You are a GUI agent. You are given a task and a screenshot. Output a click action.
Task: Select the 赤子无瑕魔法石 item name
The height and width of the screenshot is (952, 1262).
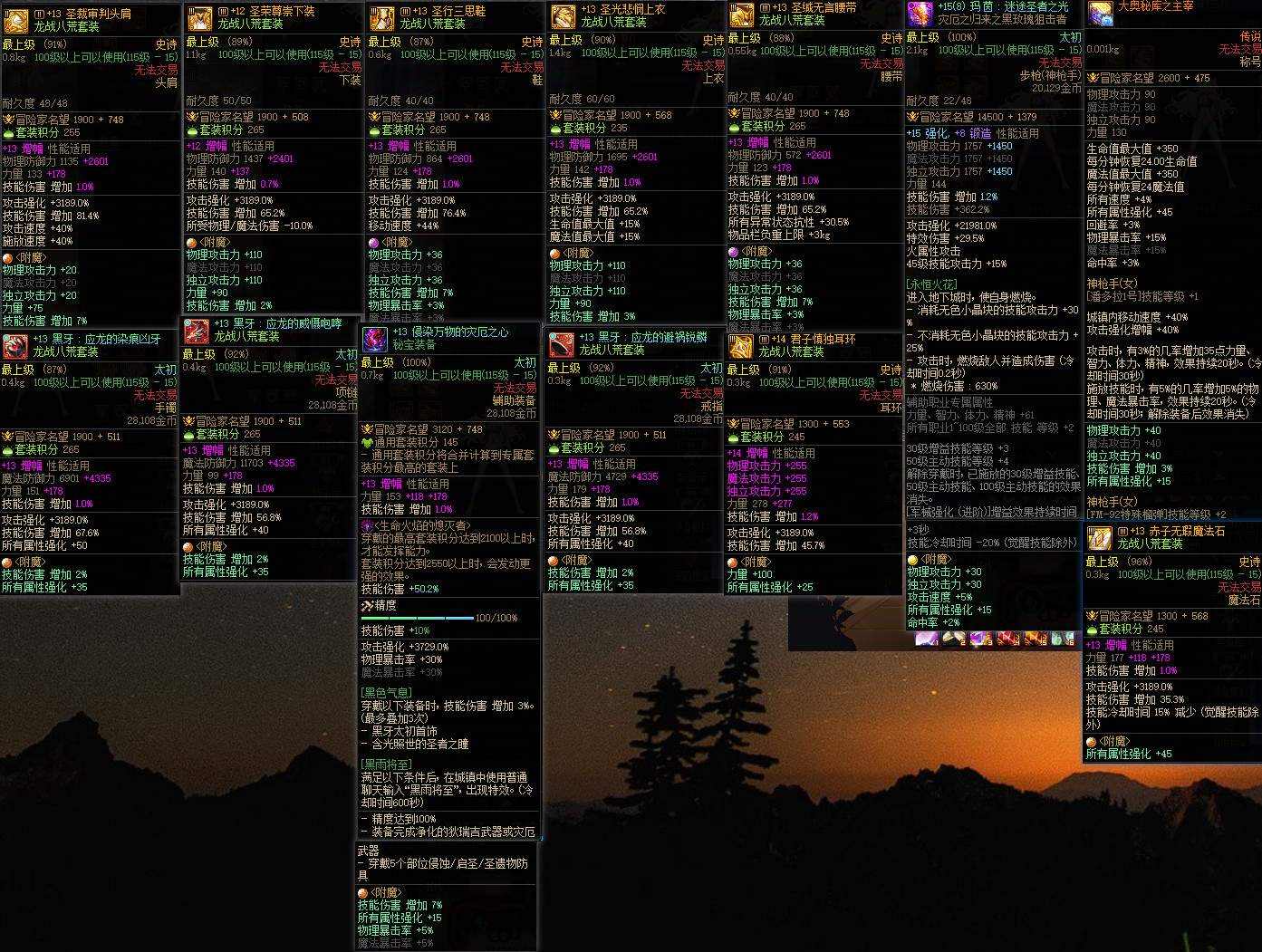1185,531
